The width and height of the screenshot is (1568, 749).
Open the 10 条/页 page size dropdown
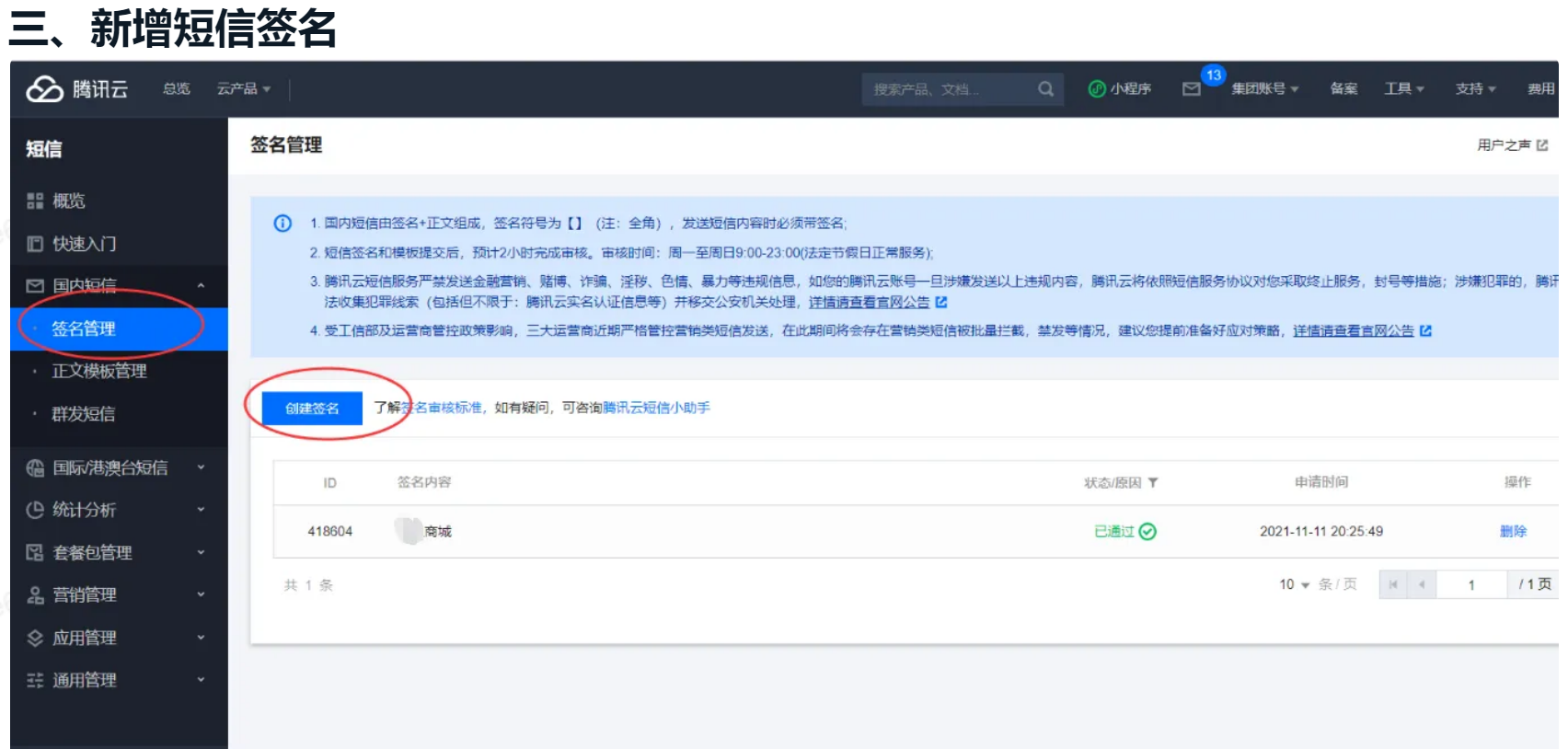[x=1294, y=584]
